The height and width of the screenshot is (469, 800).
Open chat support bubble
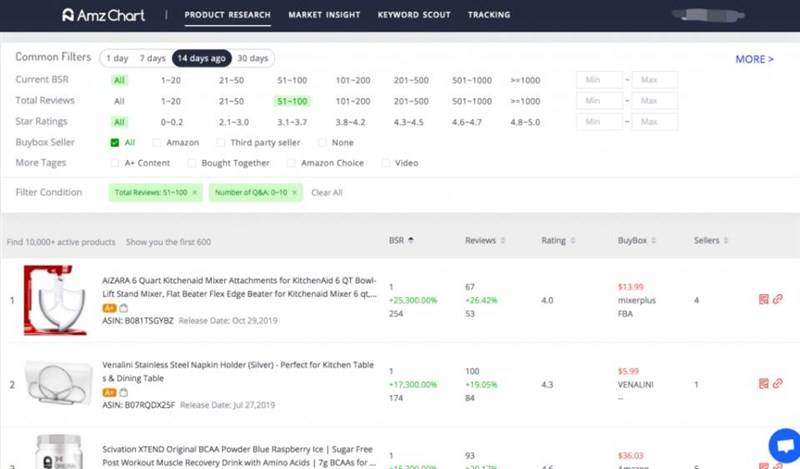(783, 445)
